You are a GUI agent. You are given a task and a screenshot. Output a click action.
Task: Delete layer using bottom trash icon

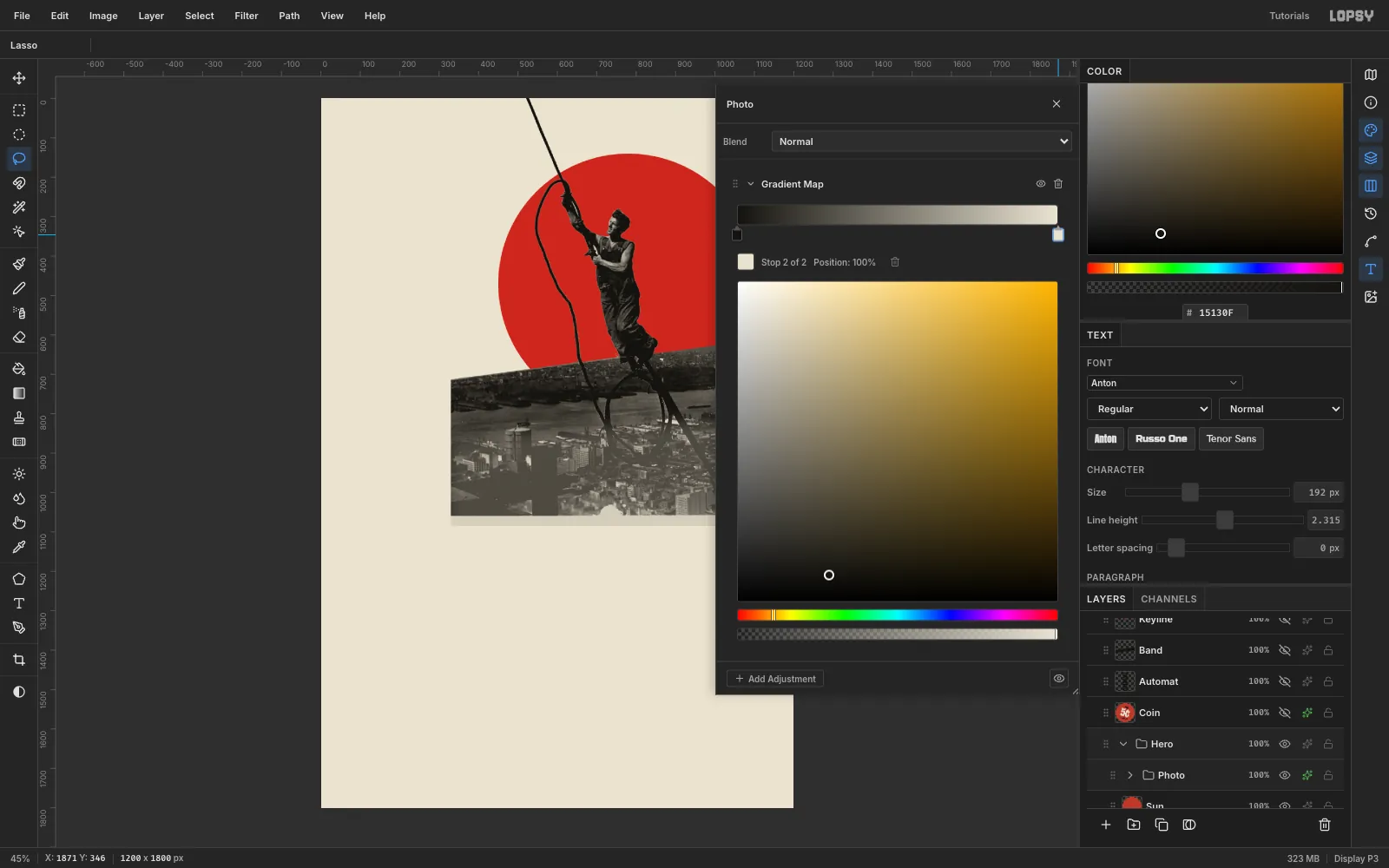[x=1325, y=825]
